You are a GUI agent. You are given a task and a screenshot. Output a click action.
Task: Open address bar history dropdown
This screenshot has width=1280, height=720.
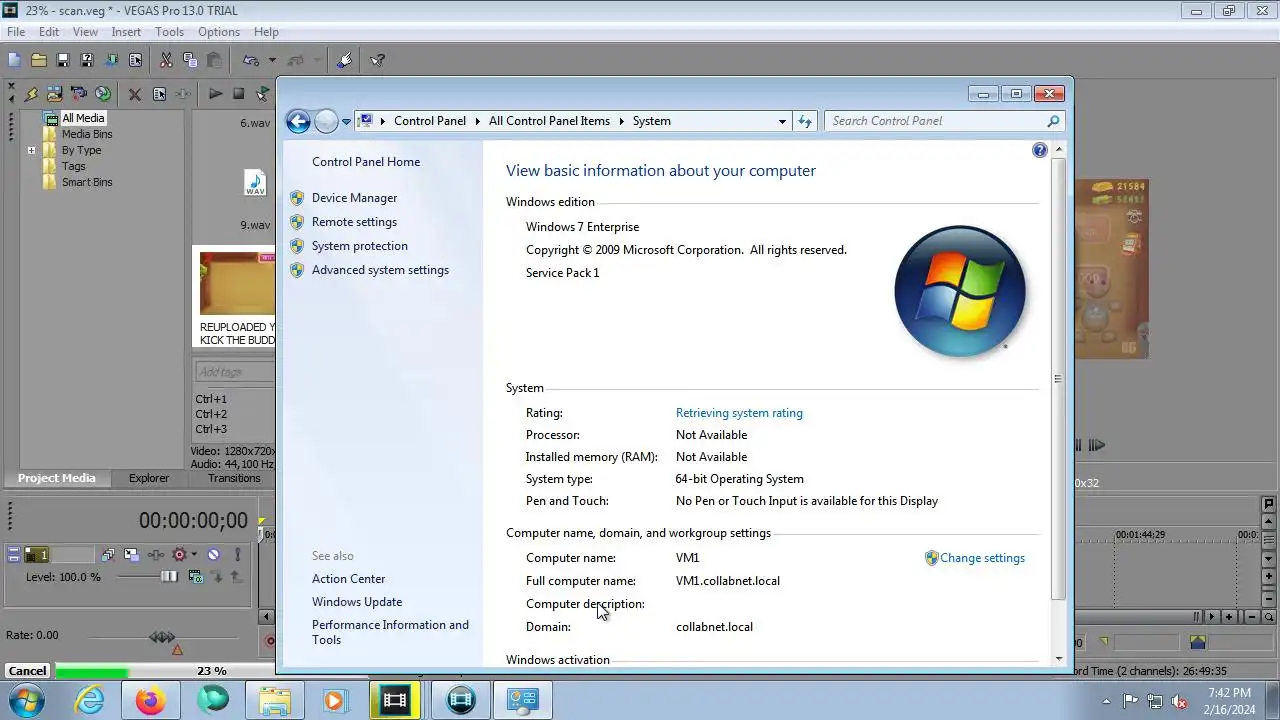(782, 121)
